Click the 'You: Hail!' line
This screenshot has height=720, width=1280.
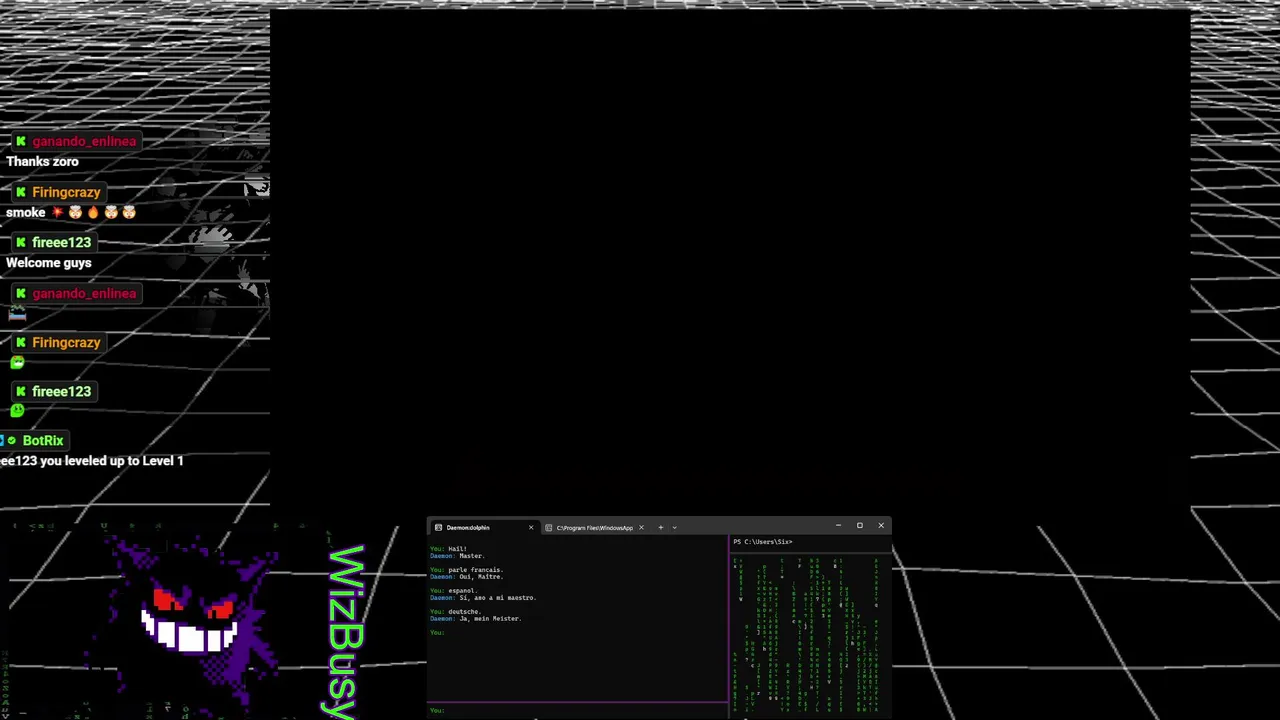coord(448,549)
